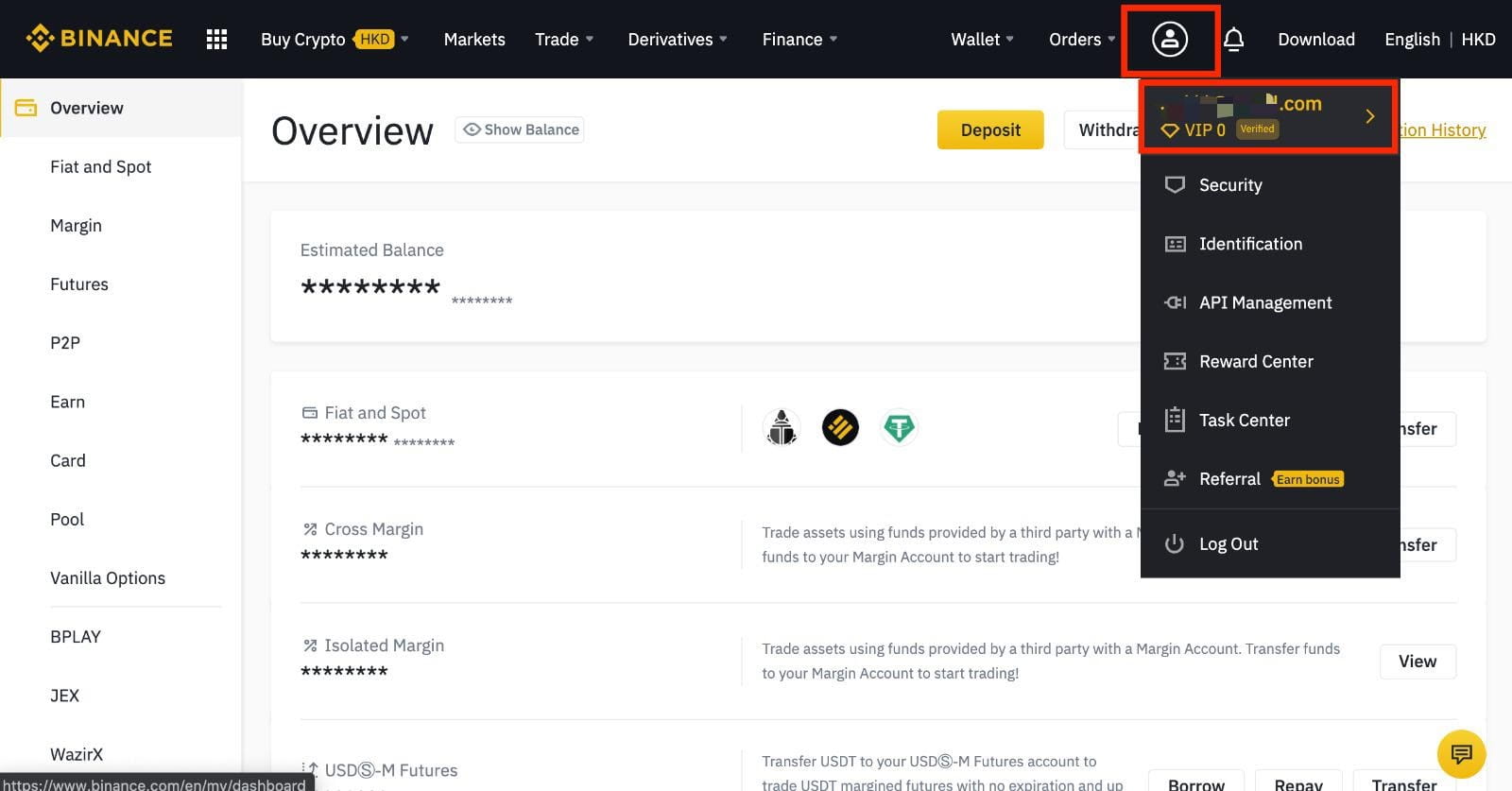This screenshot has width=1512, height=791.
Task: Open Futures in sidebar
Action: [x=79, y=284]
